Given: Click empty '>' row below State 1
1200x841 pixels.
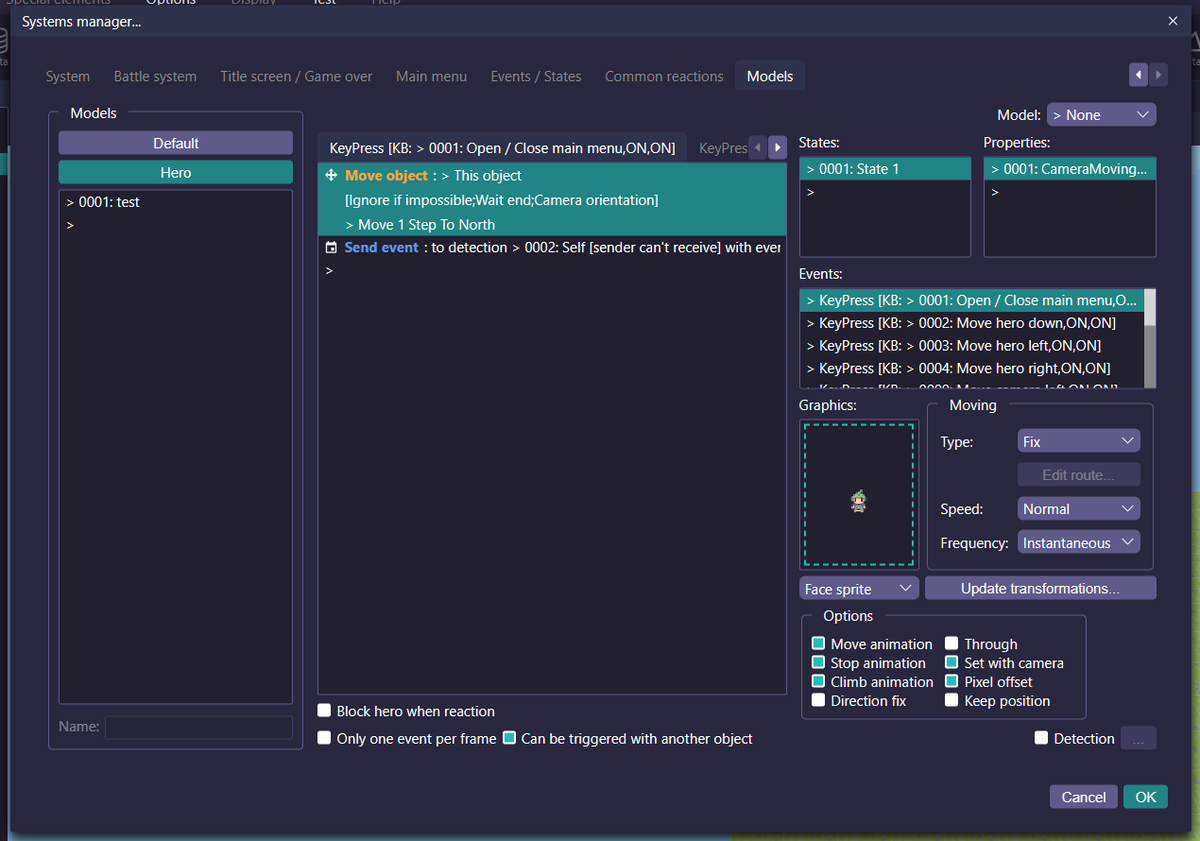Looking at the screenshot, I should click(x=885, y=191).
